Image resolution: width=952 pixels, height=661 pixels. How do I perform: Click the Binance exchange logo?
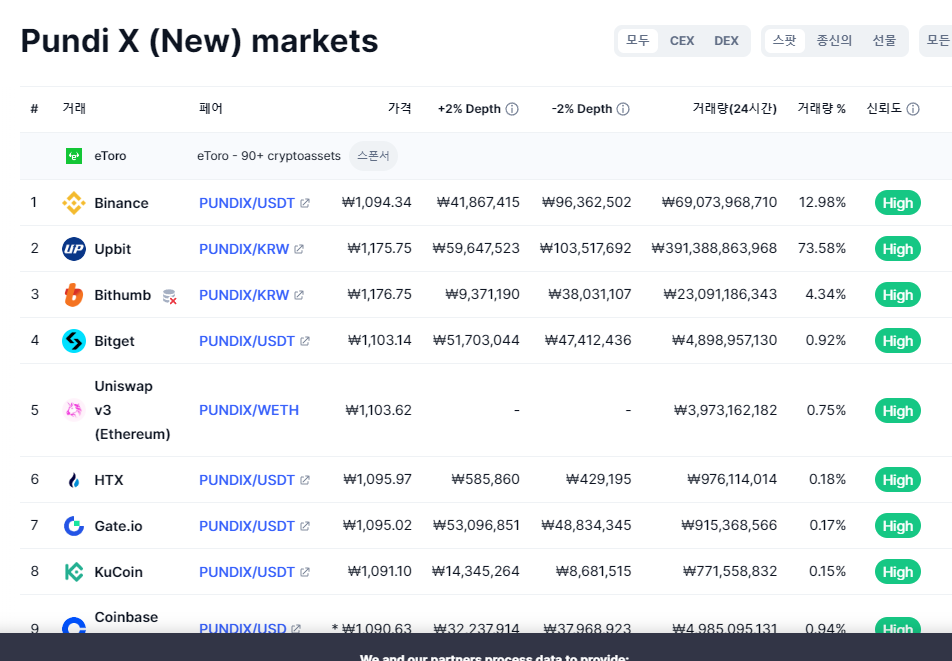click(x=73, y=203)
